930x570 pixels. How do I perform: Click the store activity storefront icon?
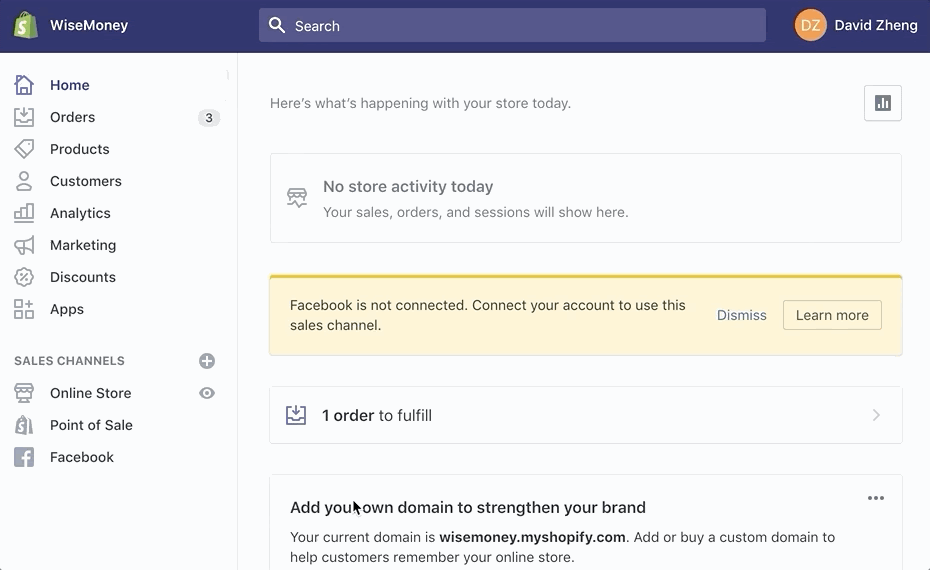(x=297, y=198)
